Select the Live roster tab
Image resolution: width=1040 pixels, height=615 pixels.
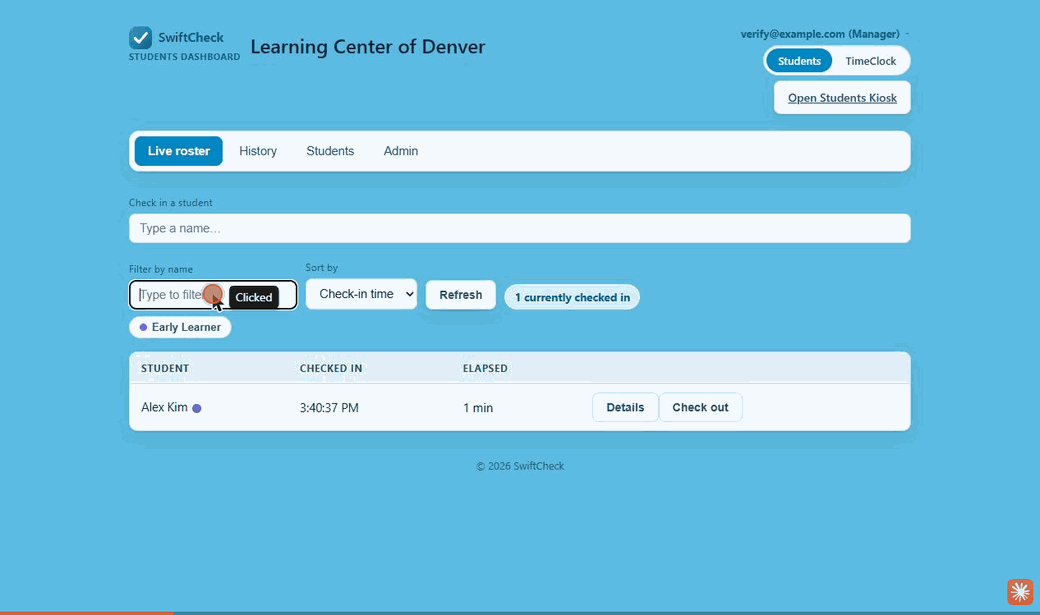point(178,151)
